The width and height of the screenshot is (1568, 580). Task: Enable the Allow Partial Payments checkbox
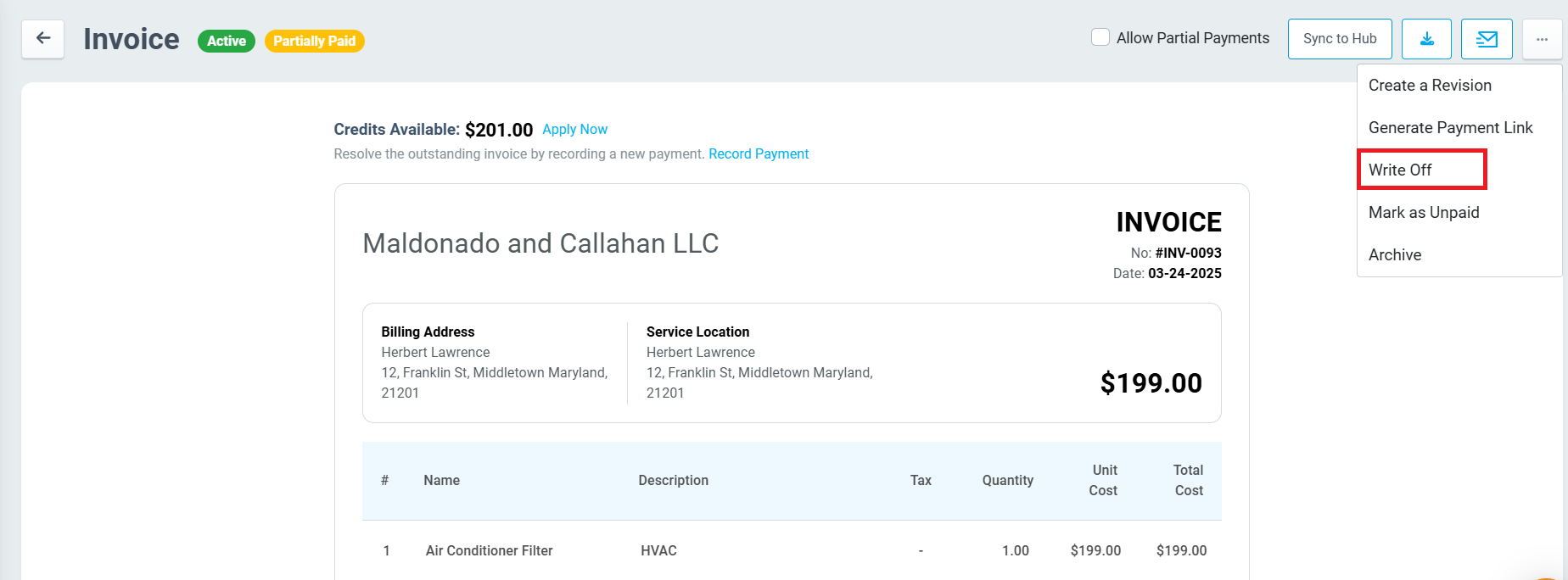pyautogui.click(x=1100, y=37)
